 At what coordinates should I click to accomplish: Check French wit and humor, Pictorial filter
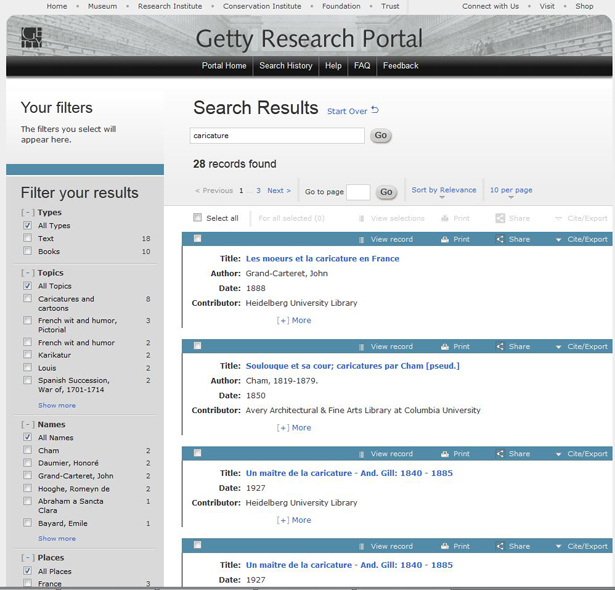(x=27, y=320)
